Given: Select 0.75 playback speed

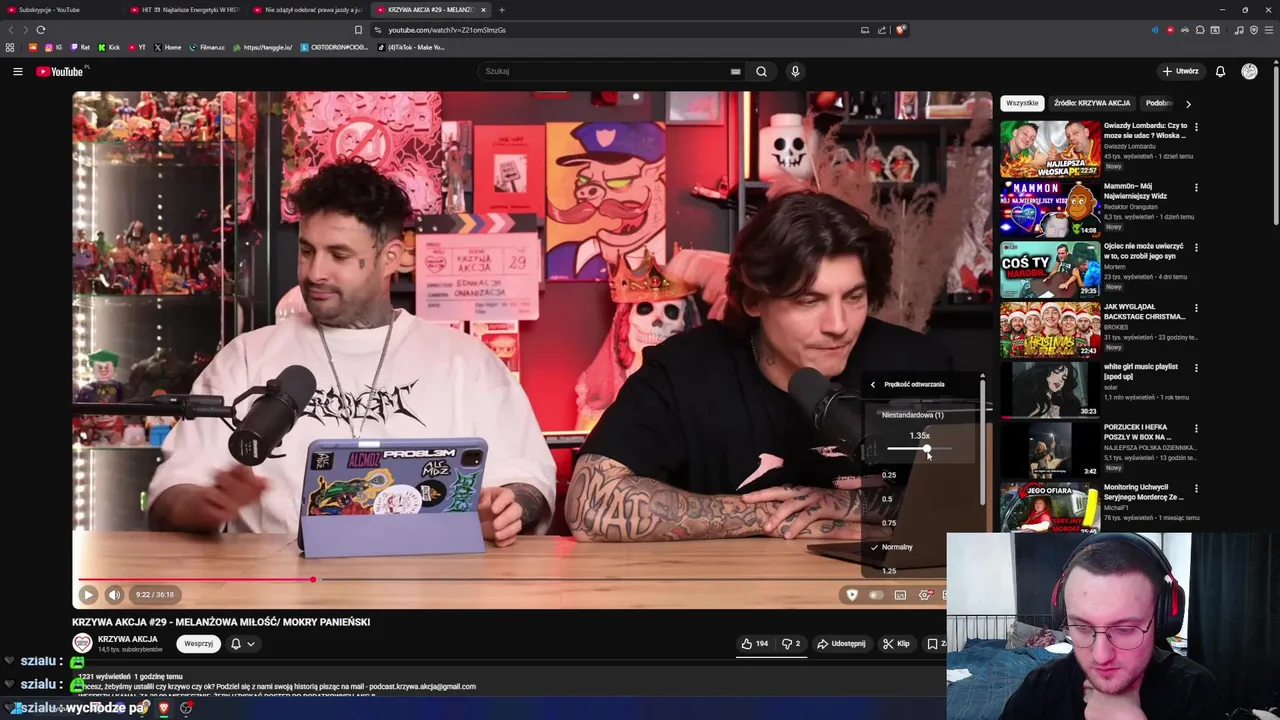Looking at the screenshot, I should (x=889, y=523).
